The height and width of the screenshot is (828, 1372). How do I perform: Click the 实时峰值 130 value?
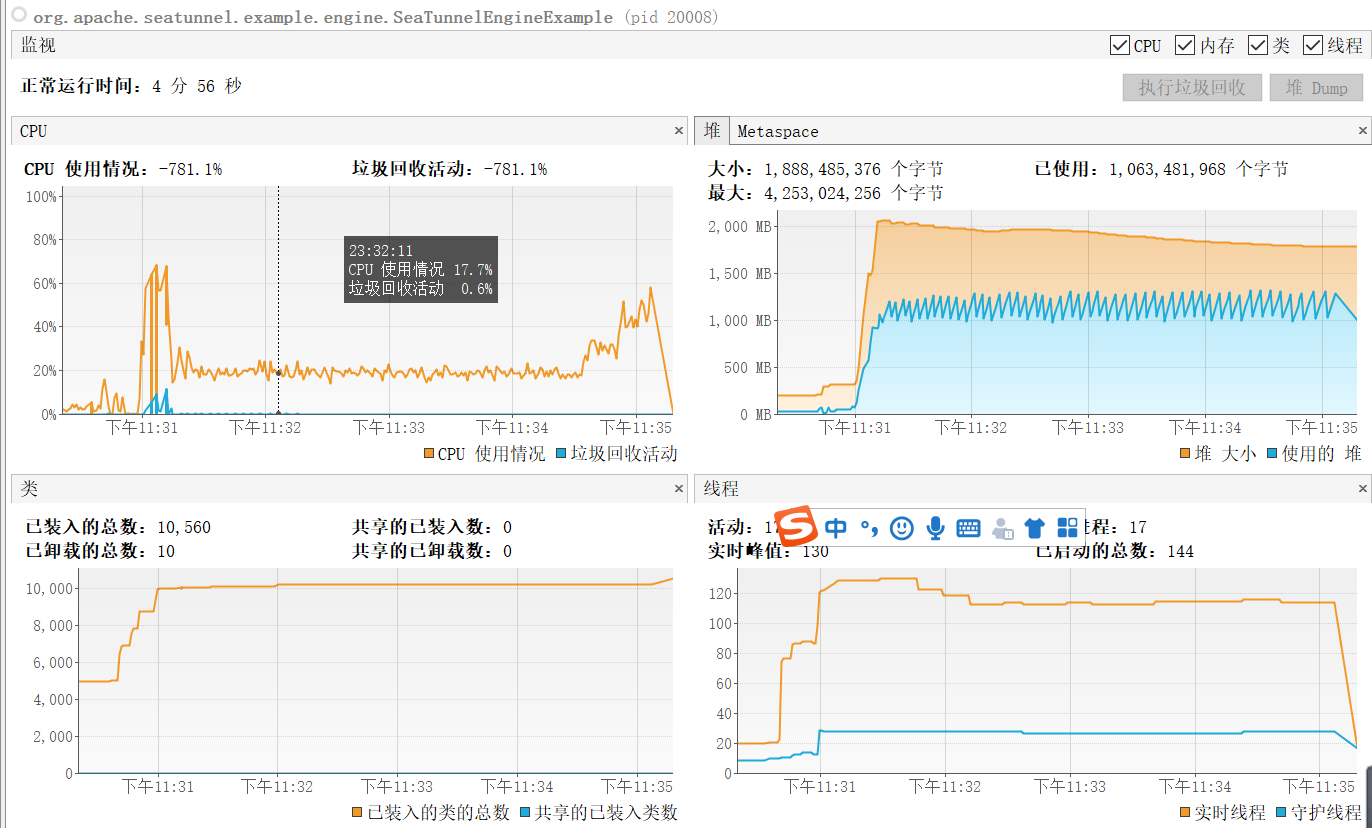pyautogui.click(x=815, y=551)
